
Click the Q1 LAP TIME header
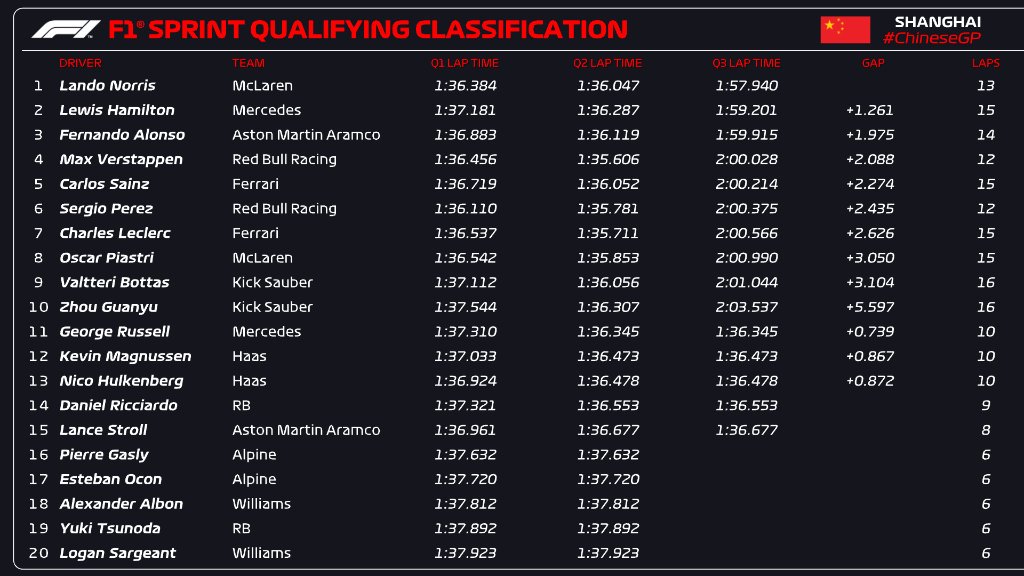point(464,63)
